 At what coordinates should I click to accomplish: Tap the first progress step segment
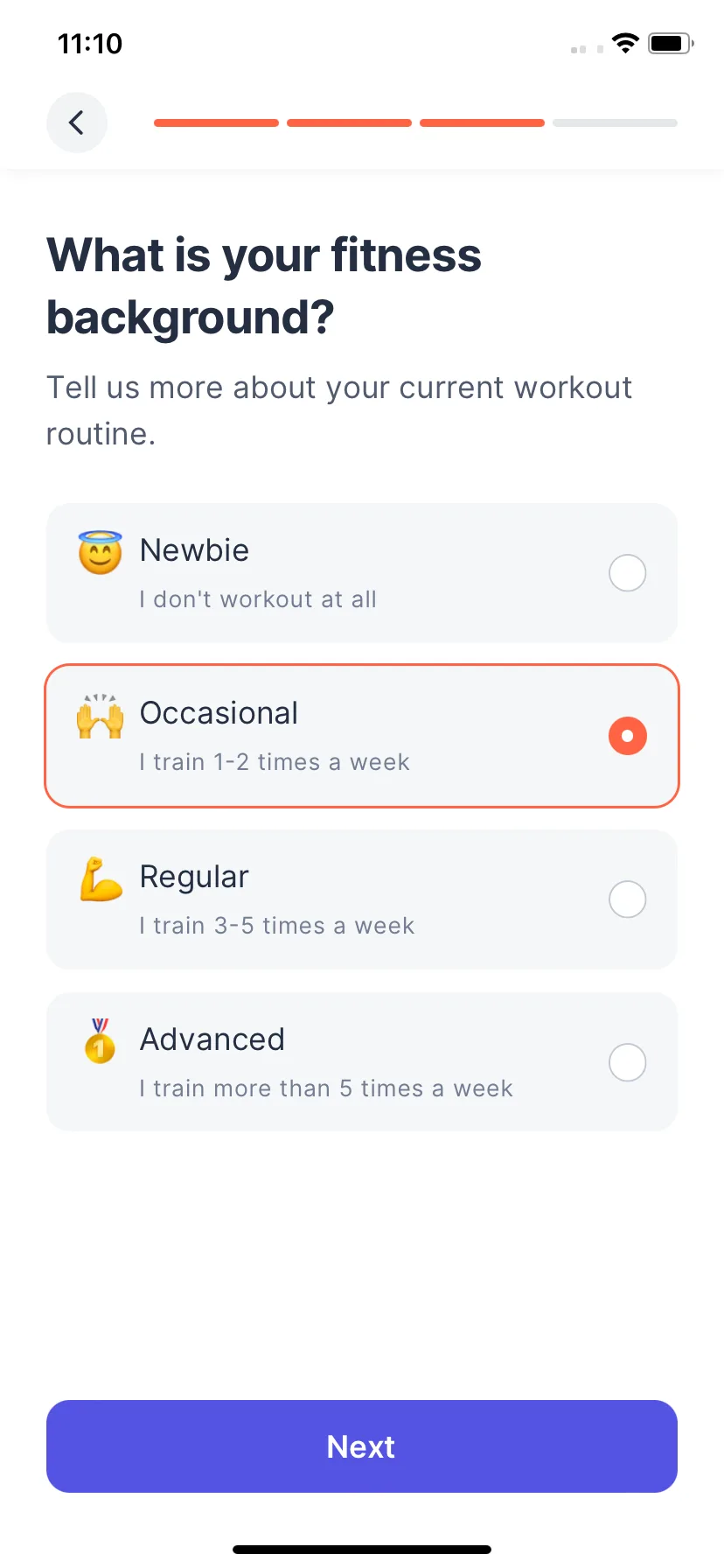click(x=217, y=123)
